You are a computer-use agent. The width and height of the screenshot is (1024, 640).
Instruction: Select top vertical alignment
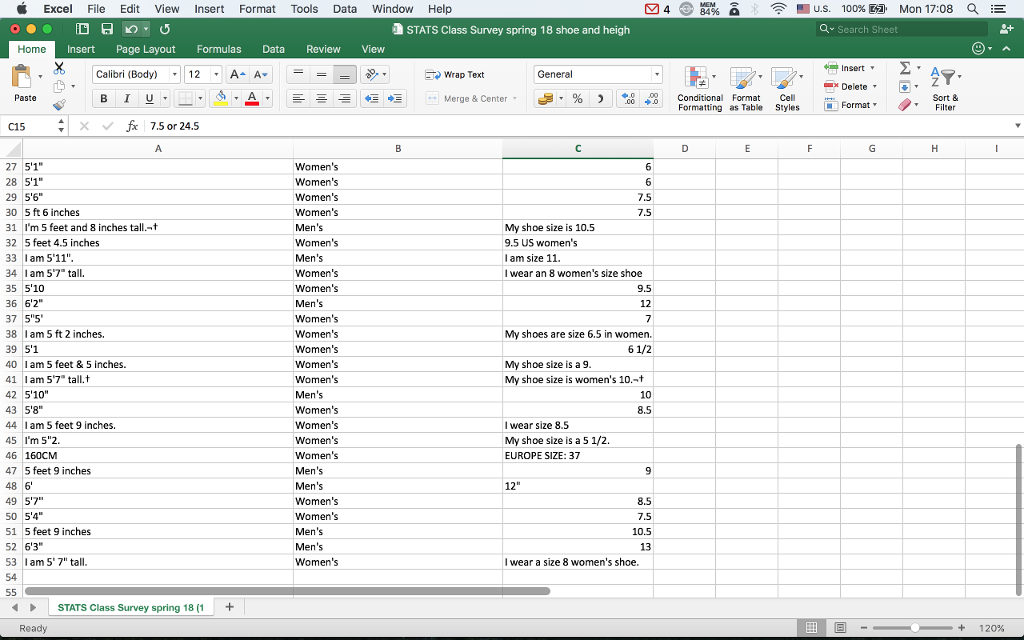(x=298, y=74)
